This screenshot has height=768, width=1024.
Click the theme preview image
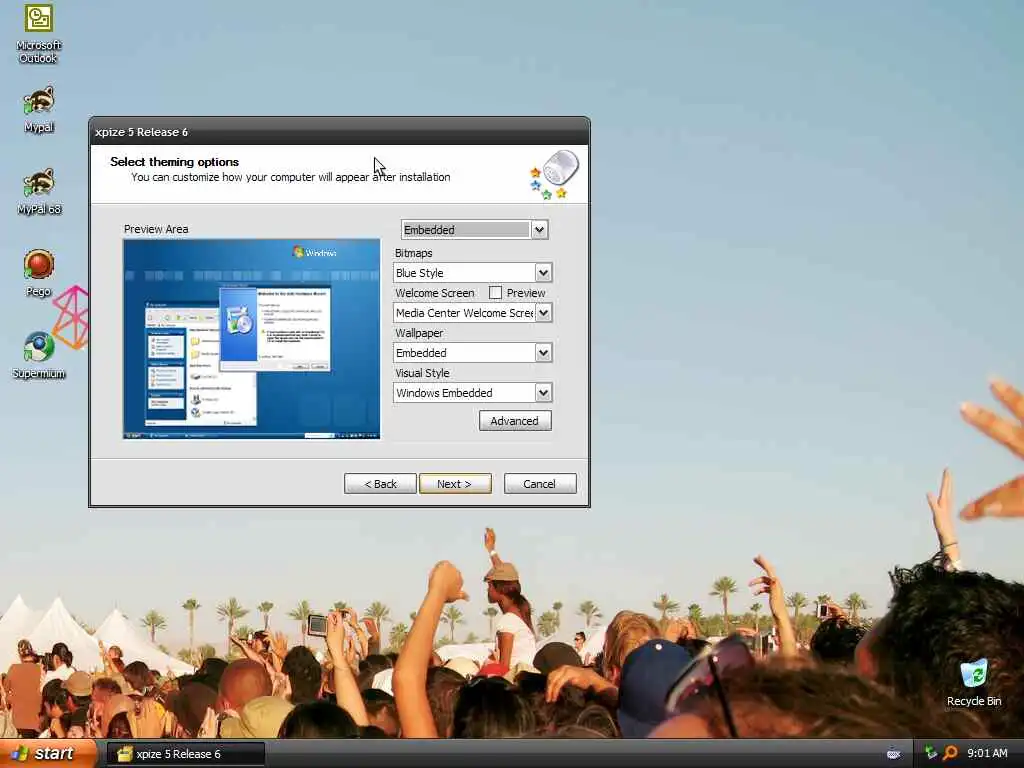(251, 339)
